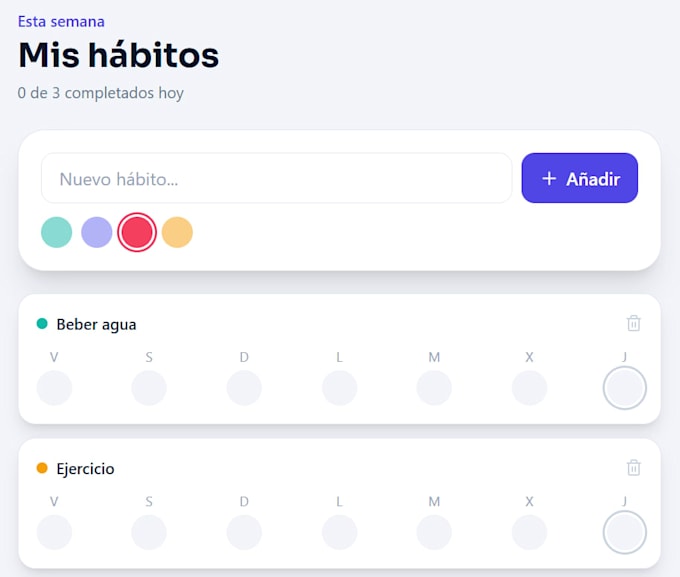Delete the Beber agua habit with trash icon
Viewport: 680px width, 577px height.
633,323
